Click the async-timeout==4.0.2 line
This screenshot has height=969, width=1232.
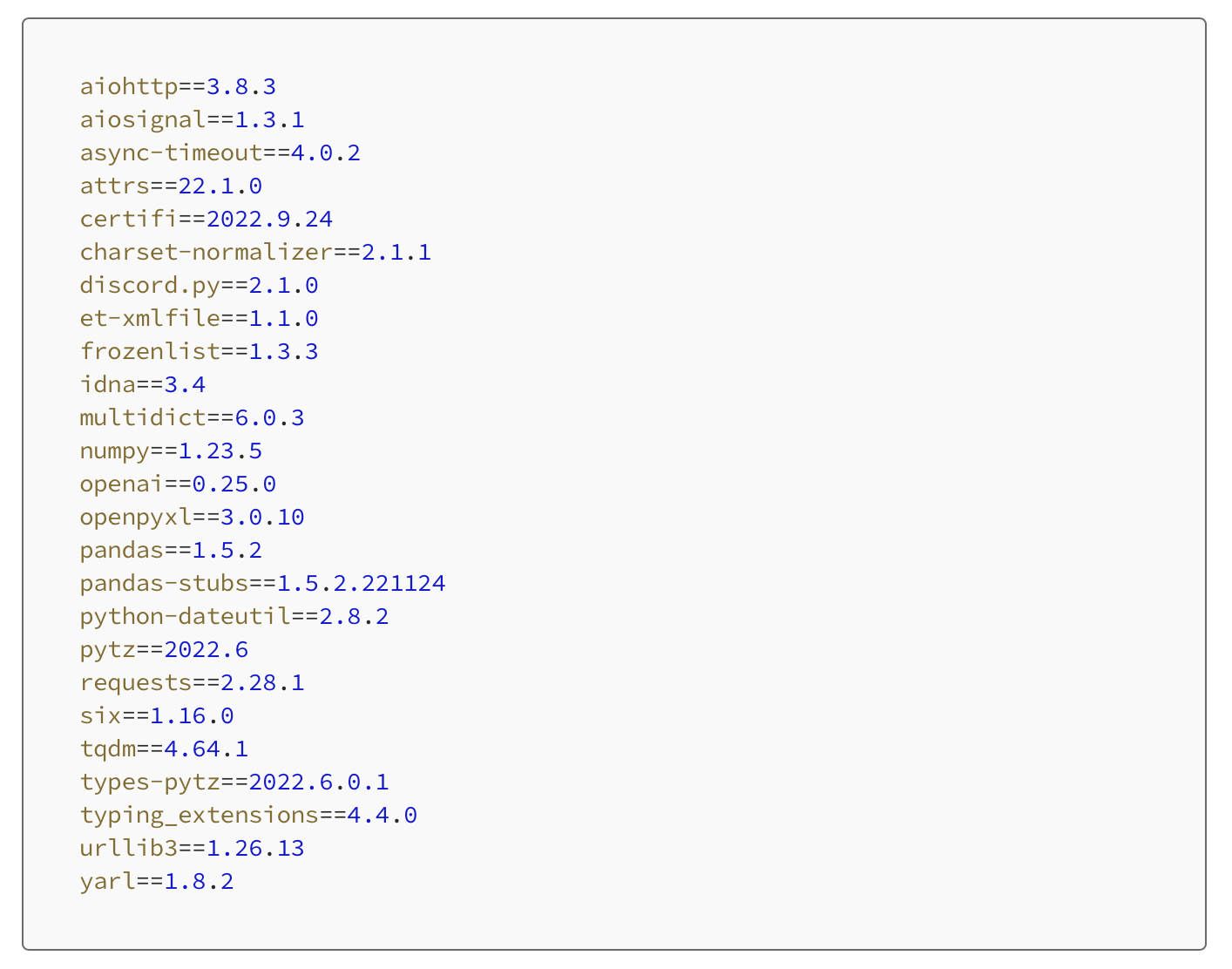[x=220, y=152]
